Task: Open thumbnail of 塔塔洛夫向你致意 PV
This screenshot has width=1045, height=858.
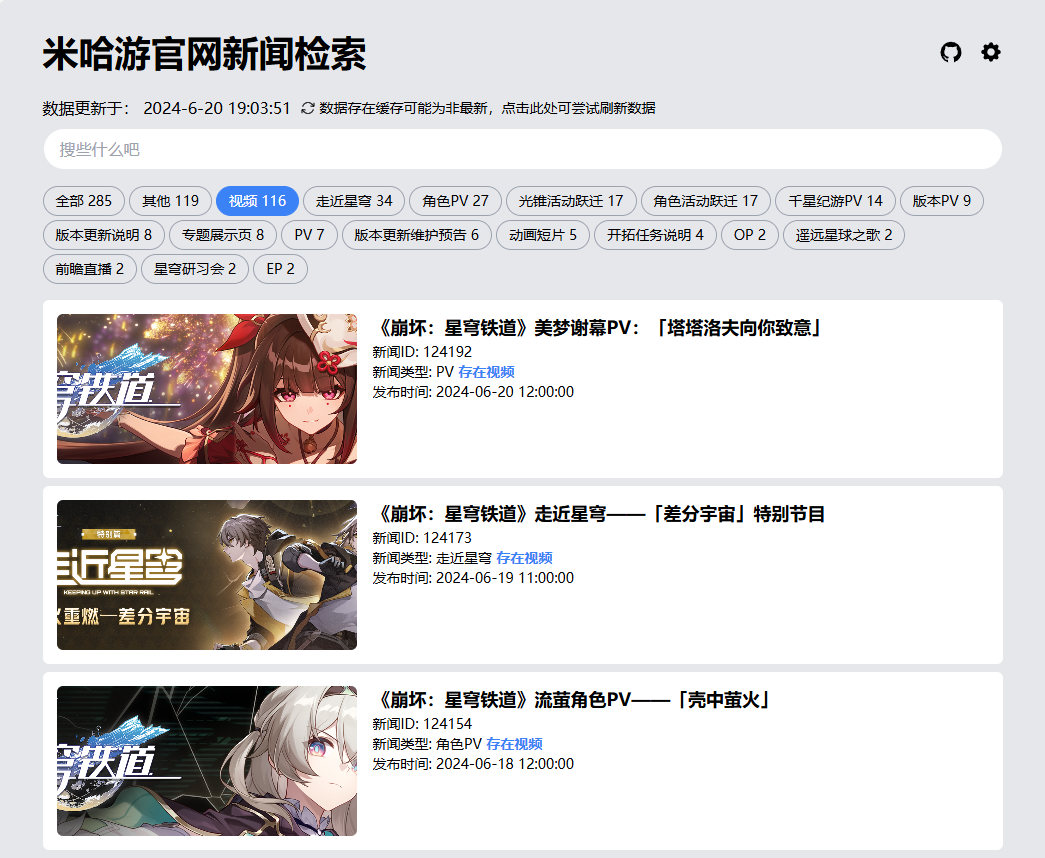Action: tap(207, 389)
